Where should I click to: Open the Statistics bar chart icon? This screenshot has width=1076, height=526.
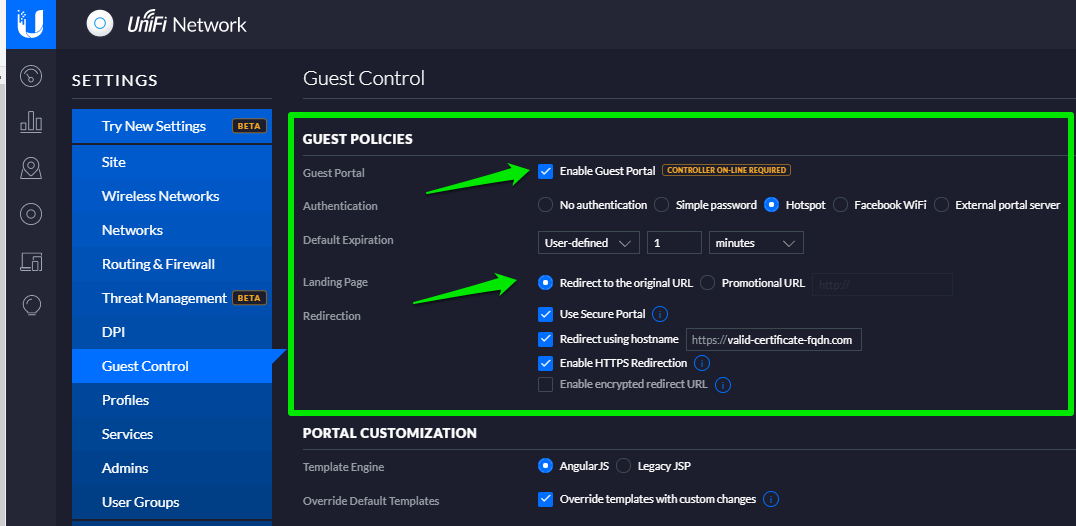(x=31, y=122)
